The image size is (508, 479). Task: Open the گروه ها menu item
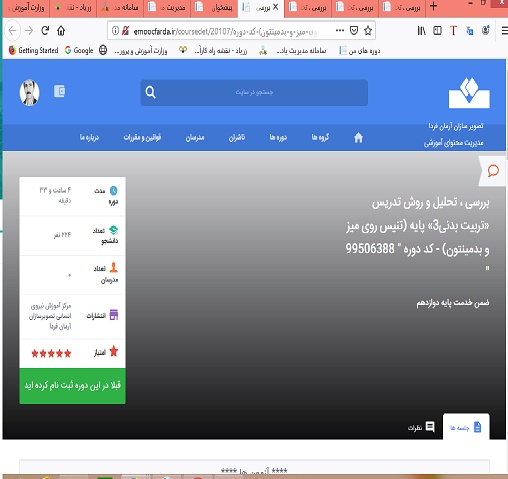click(320, 137)
